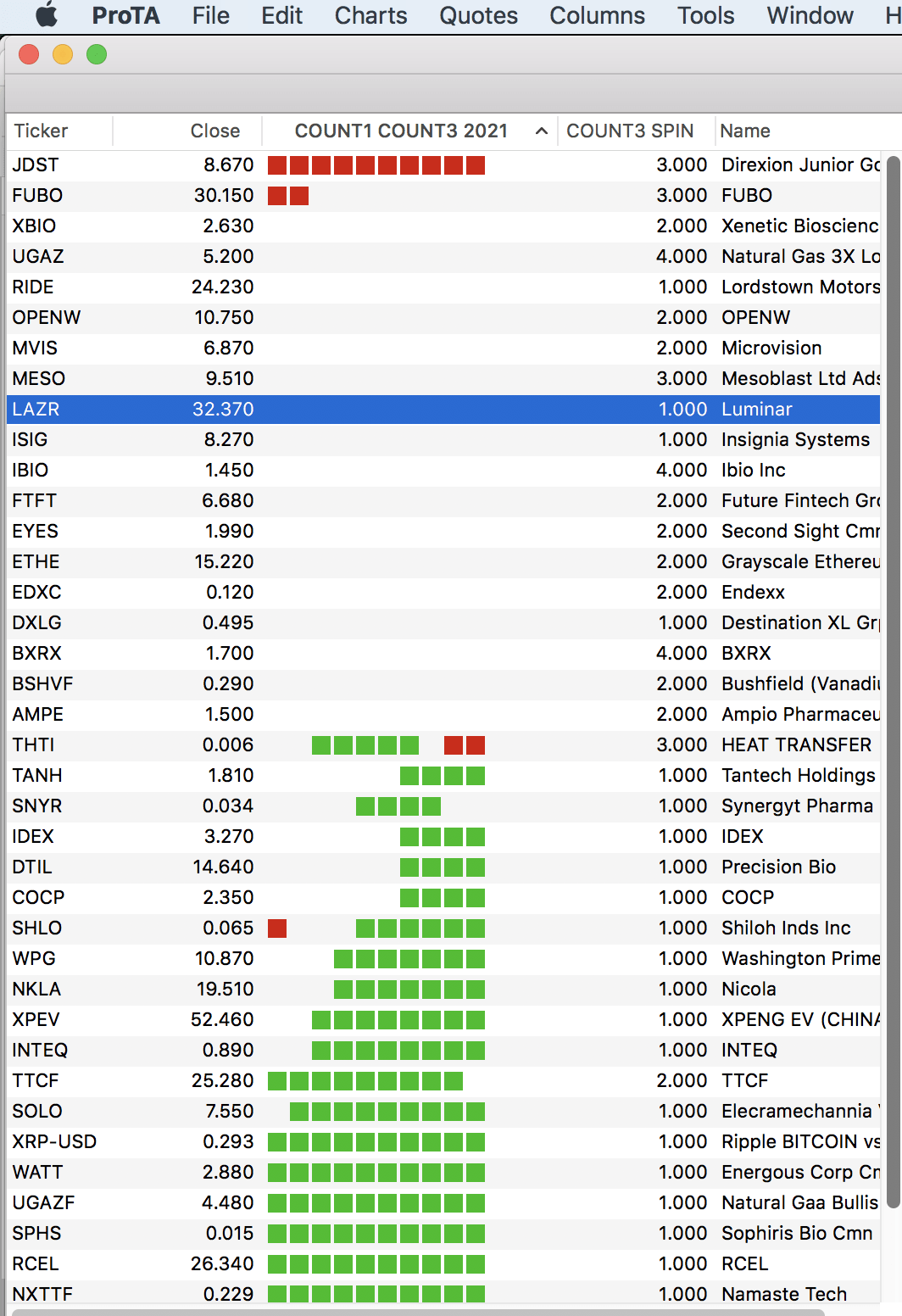Image resolution: width=902 pixels, height=1316 pixels.
Task: Click the HEAT TRANSFER name cell
Action: pos(796,744)
